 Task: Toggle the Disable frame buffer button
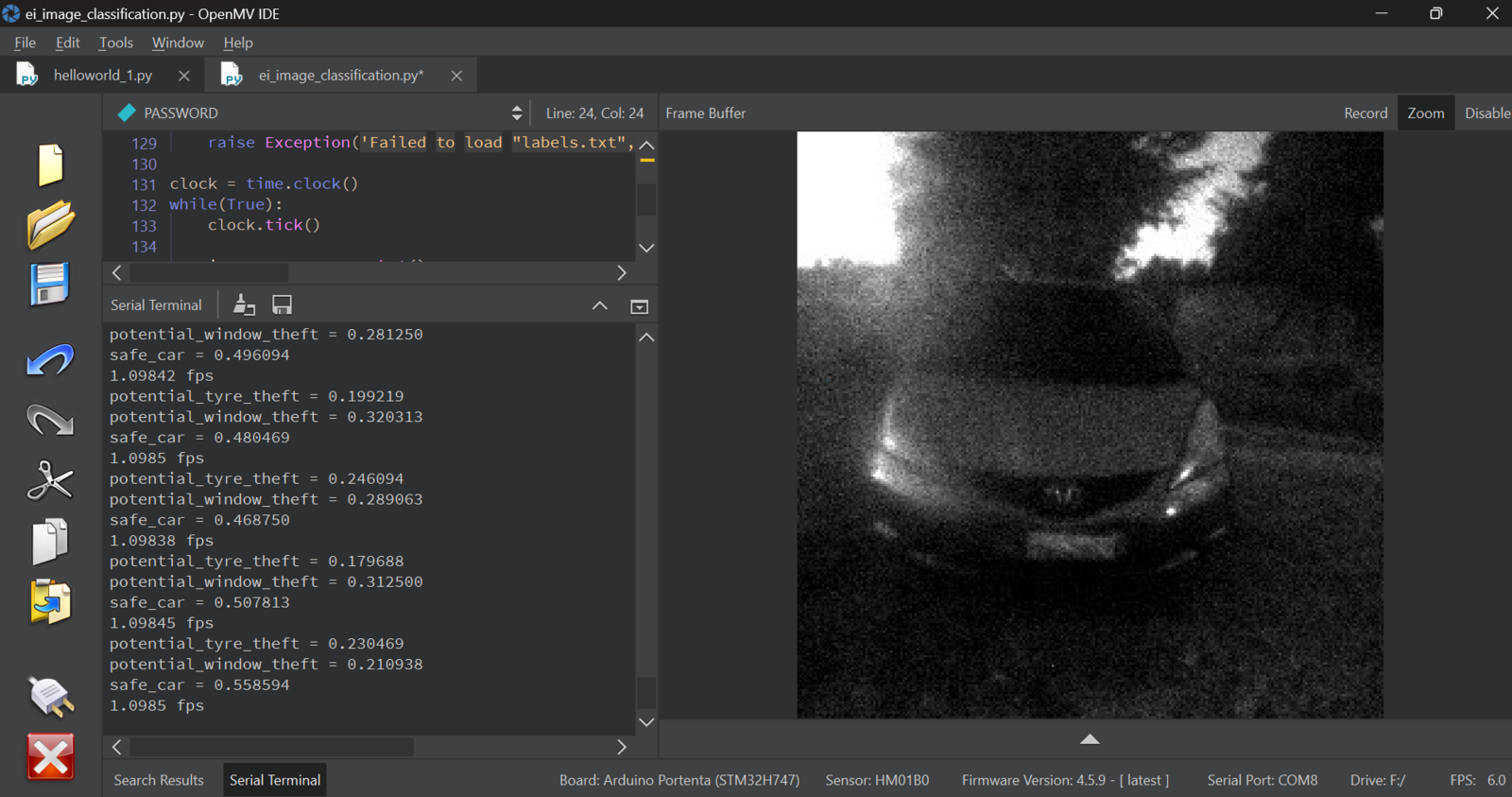coord(1486,113)
